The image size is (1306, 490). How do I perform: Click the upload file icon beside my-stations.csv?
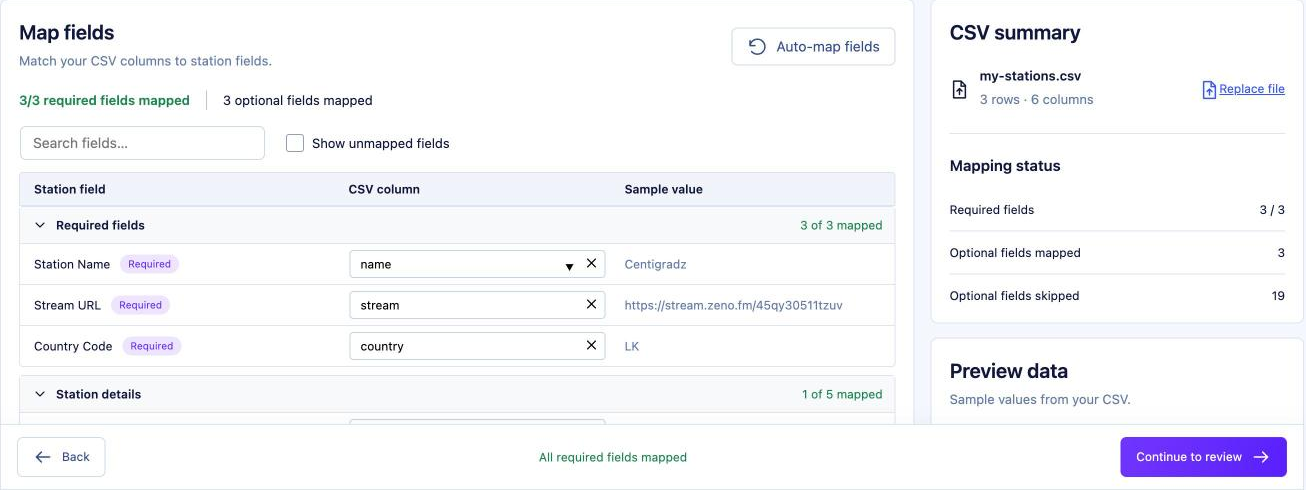click(x=959, y=89)
